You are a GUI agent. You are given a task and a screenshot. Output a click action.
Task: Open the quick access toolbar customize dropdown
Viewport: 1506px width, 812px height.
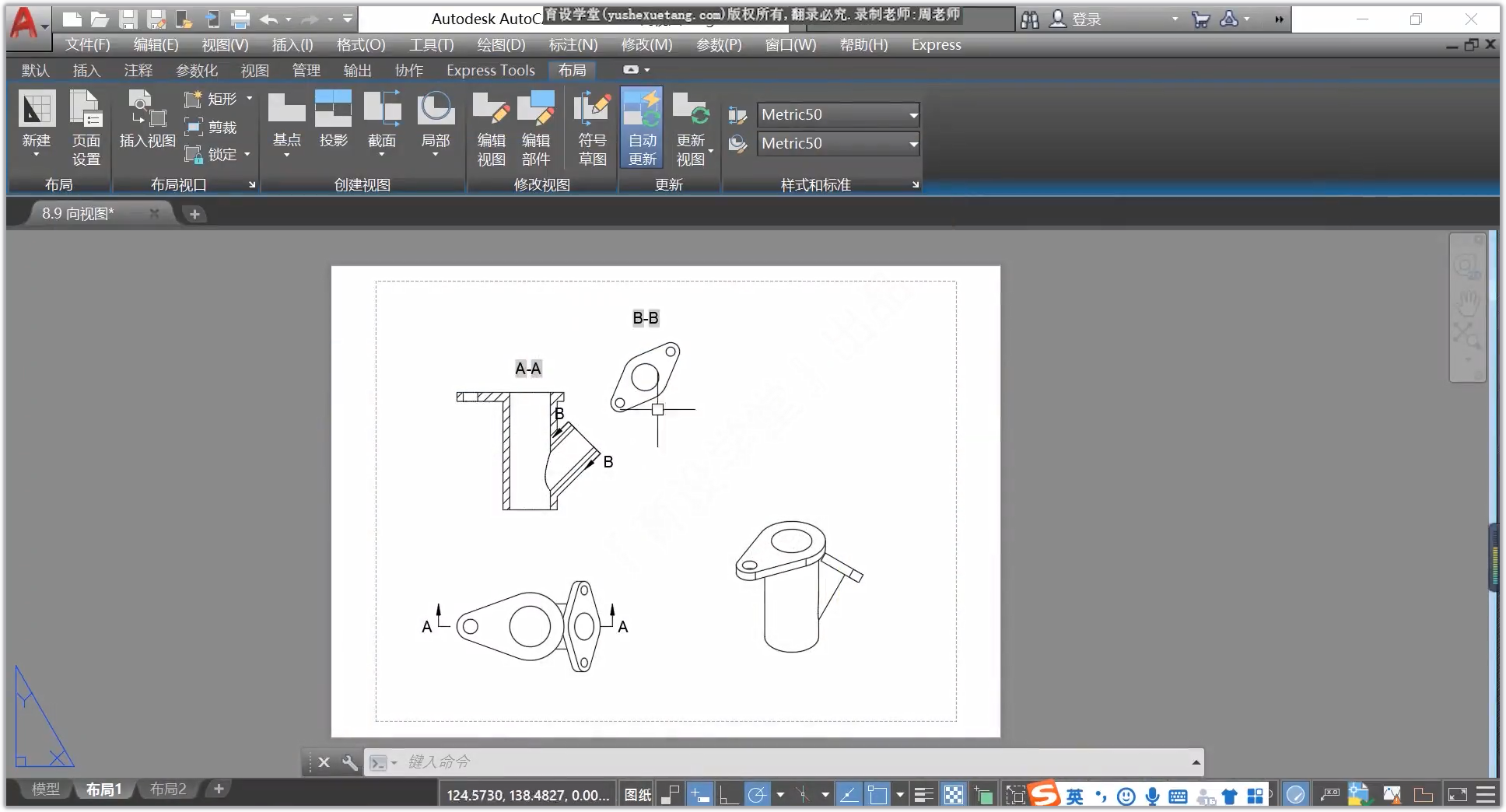[x=348, y=19]
